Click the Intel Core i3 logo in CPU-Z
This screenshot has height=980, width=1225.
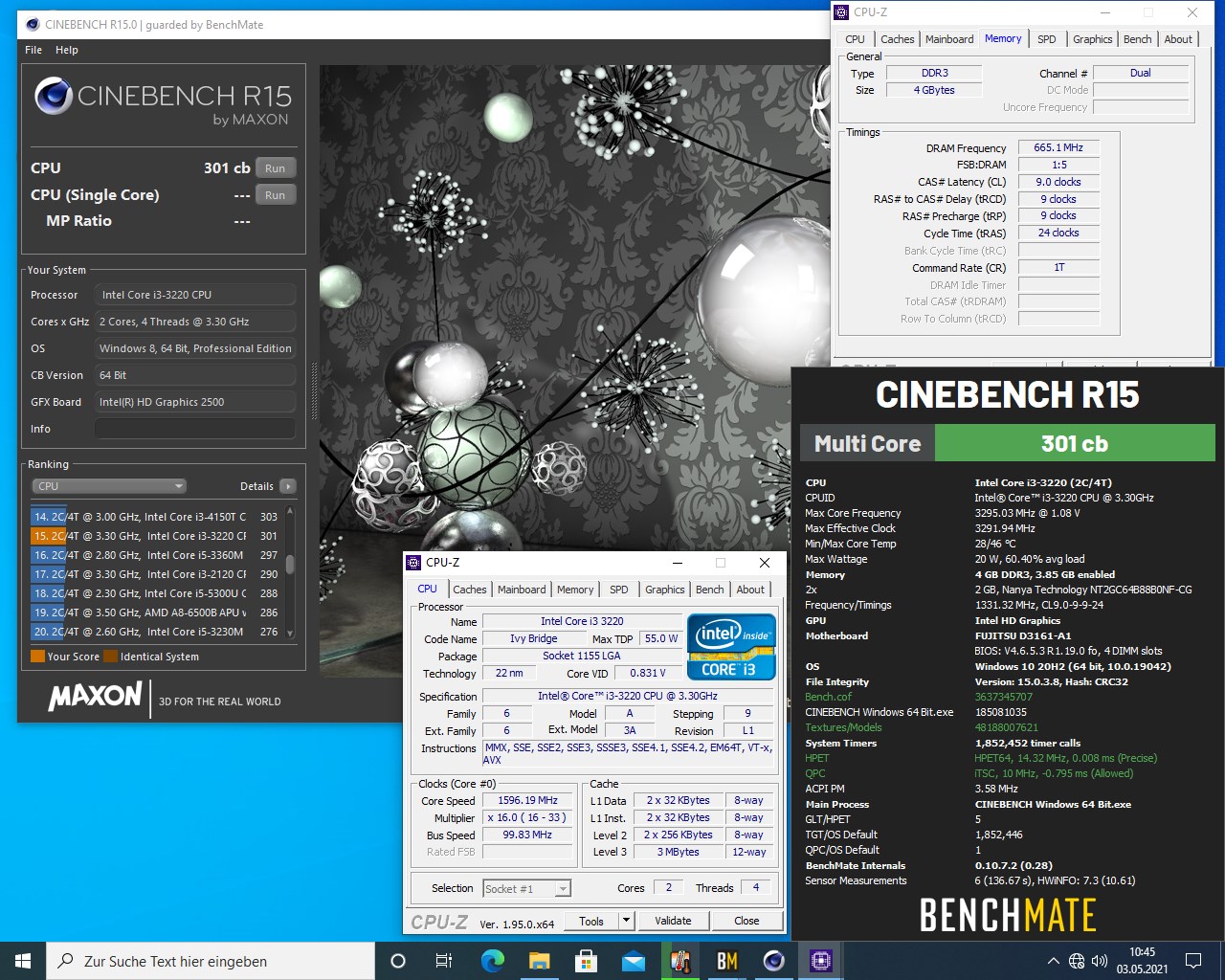(731, 647)
